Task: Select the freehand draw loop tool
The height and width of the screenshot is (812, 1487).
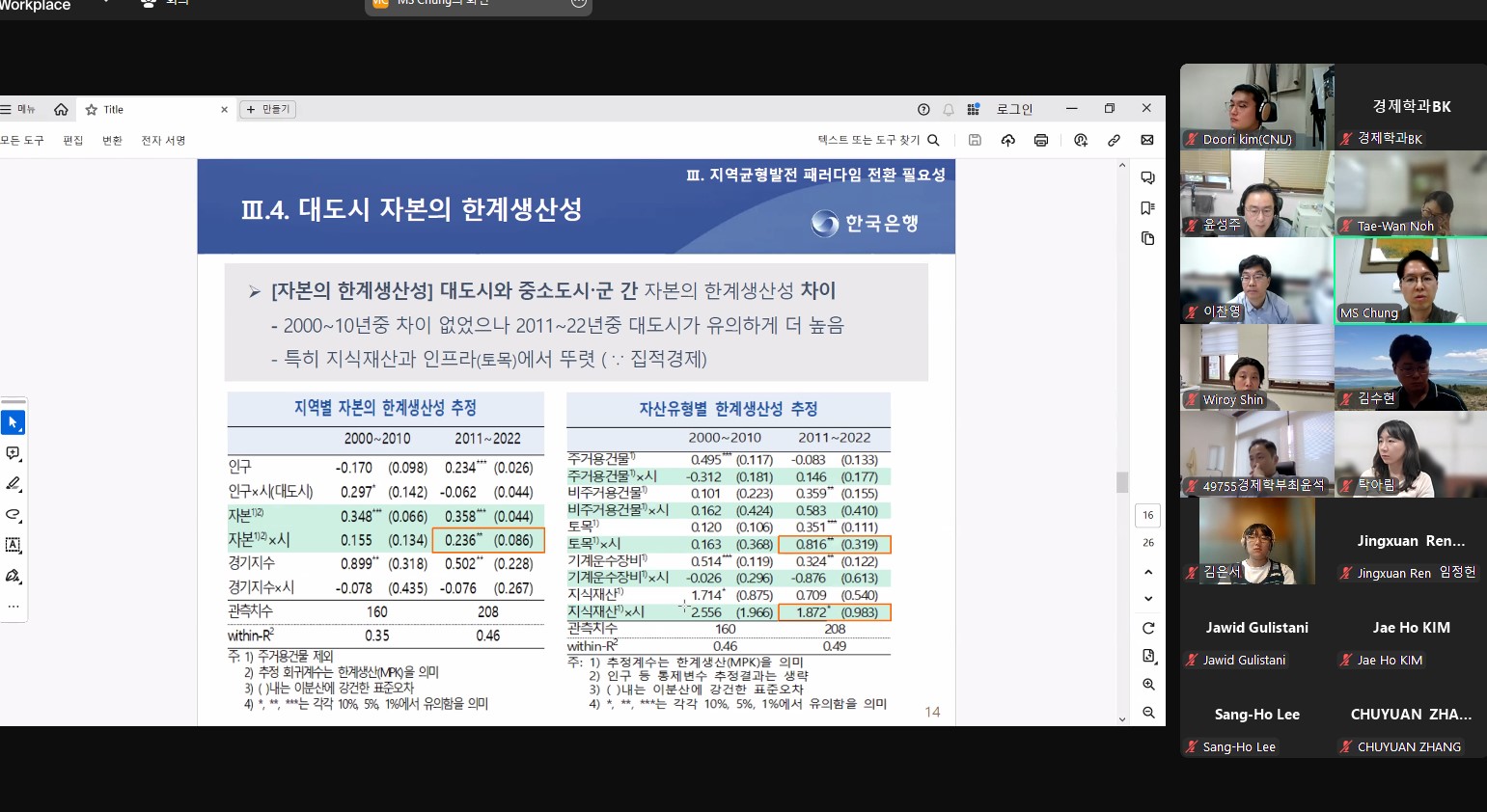Action: point(14,514)
